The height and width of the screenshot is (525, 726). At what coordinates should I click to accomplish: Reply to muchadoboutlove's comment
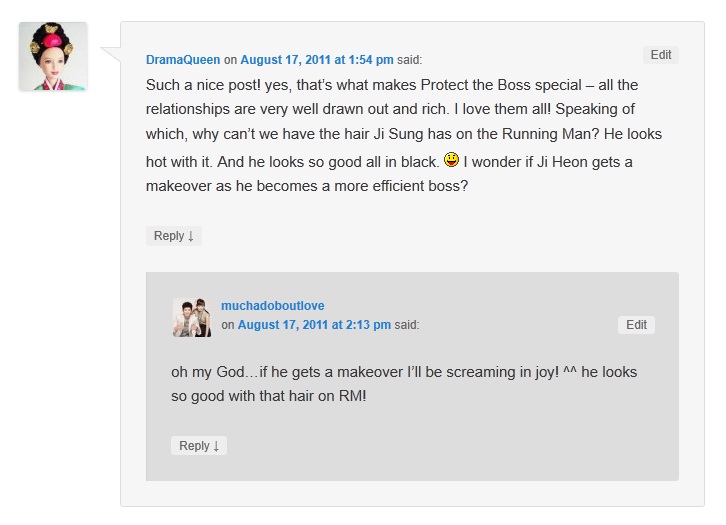(x=199, y=446)
